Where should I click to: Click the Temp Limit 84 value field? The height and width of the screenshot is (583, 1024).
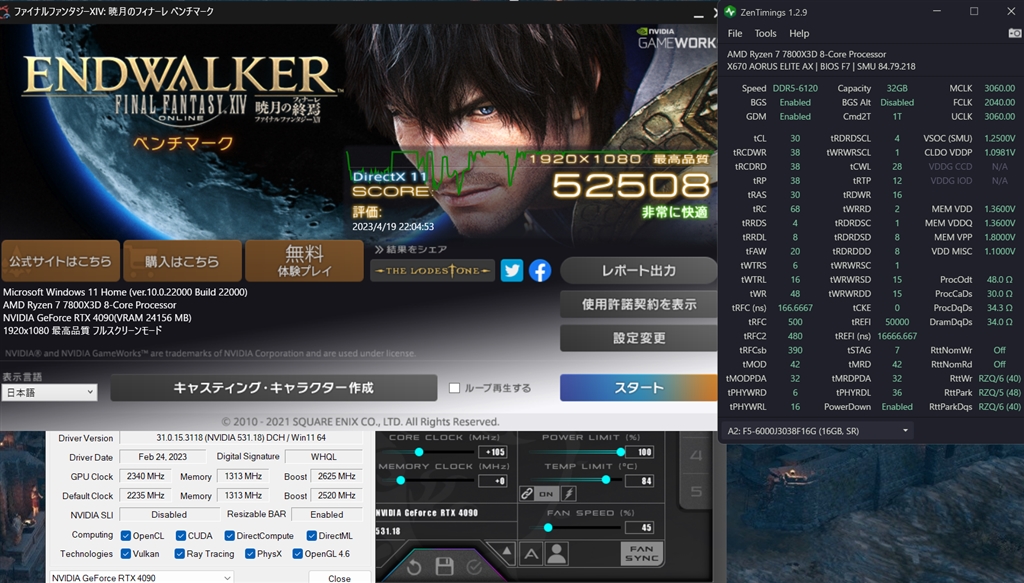click(x=640, y=481)
